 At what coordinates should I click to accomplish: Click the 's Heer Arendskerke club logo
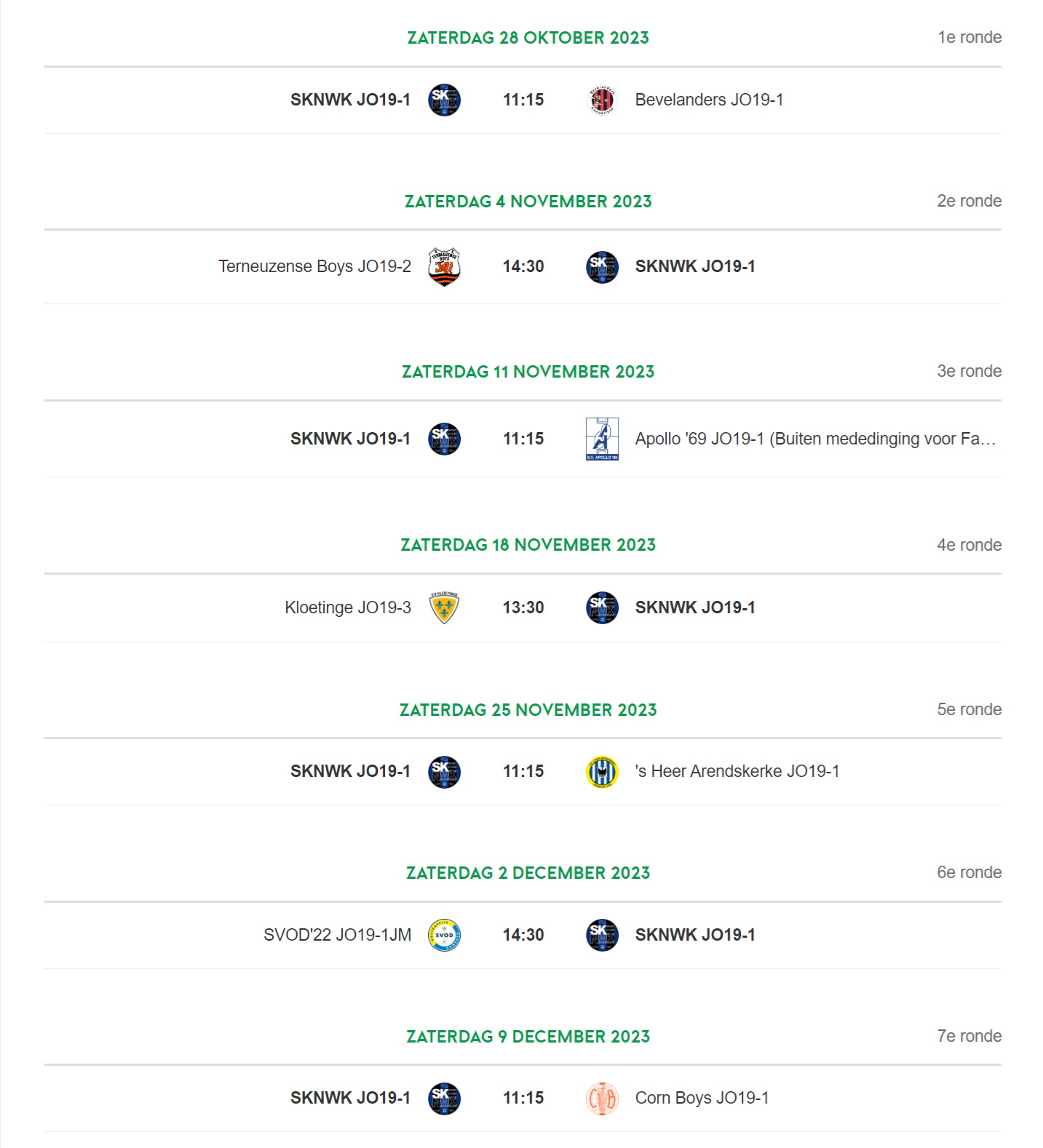pos(602,772)
